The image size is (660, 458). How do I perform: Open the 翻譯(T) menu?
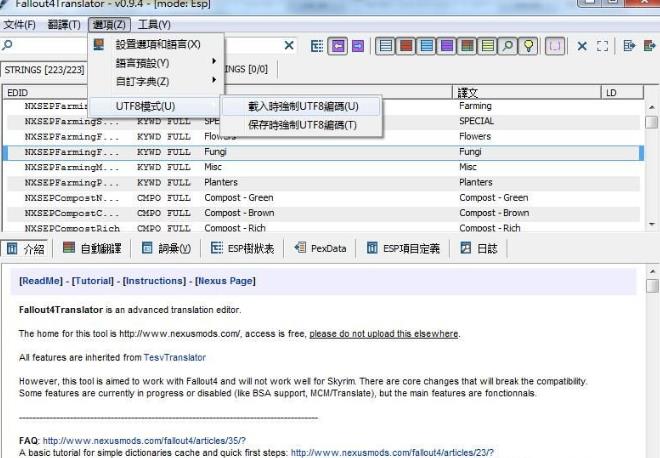click(64, 25)
